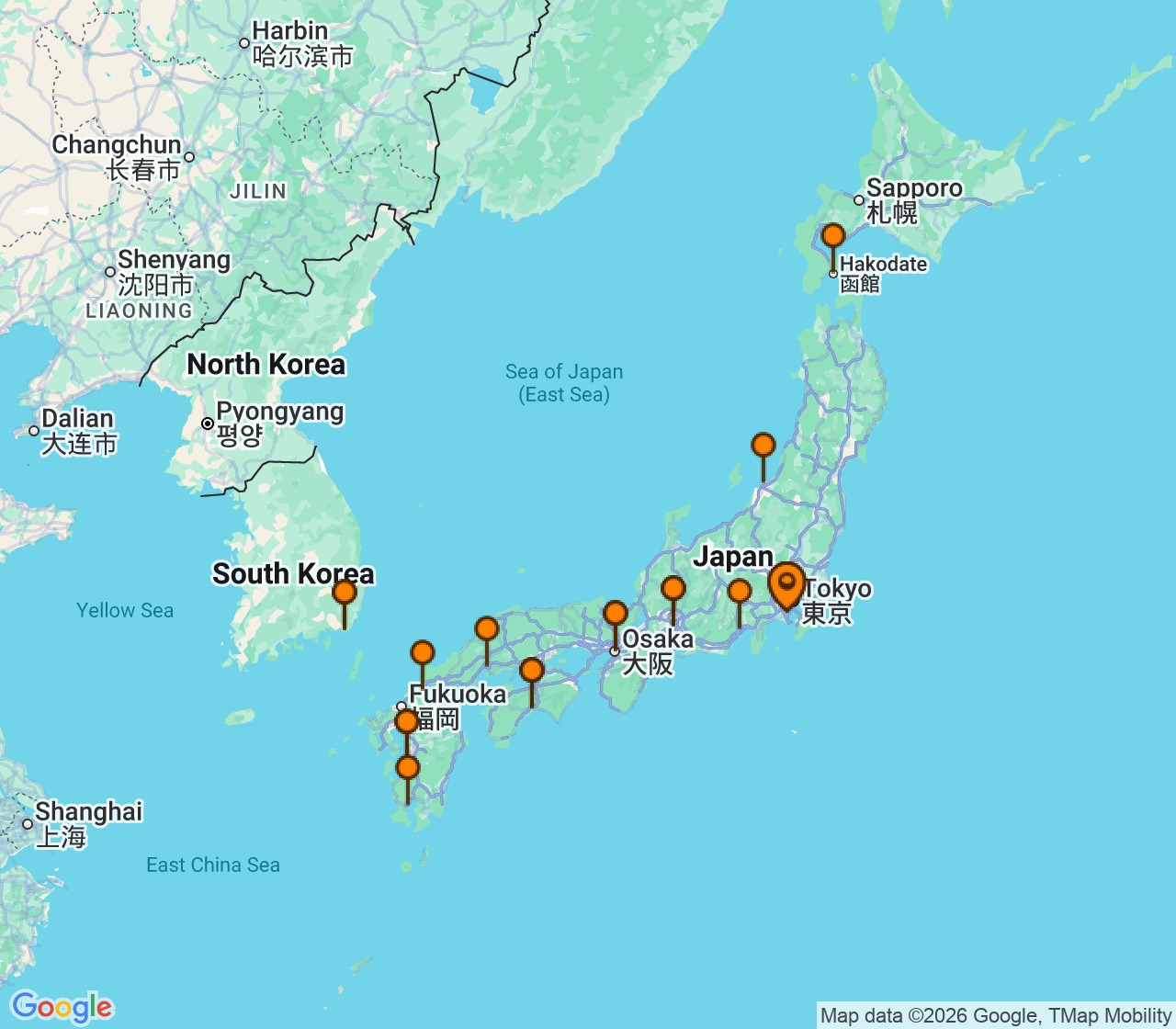The image size is (1176, 1029).
Task: Click the Pyongyang capital label
Action: (279, 423)
